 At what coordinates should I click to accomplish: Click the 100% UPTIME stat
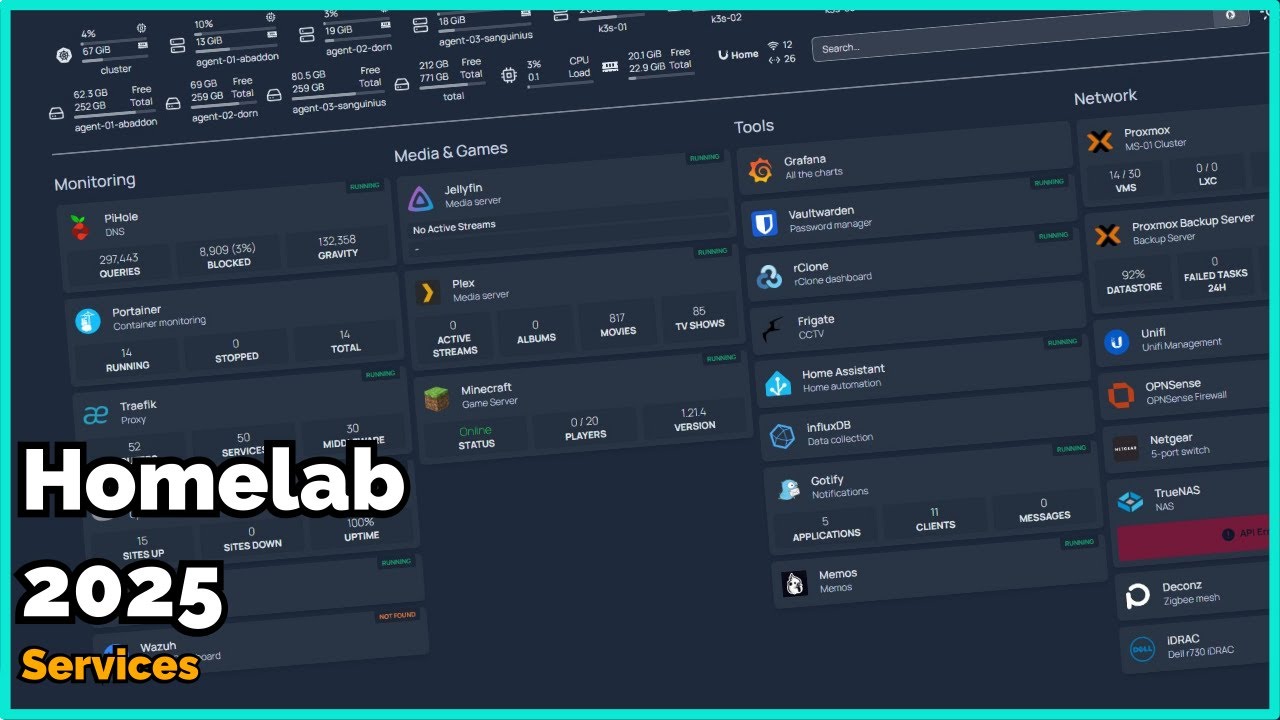coord(361,529)
